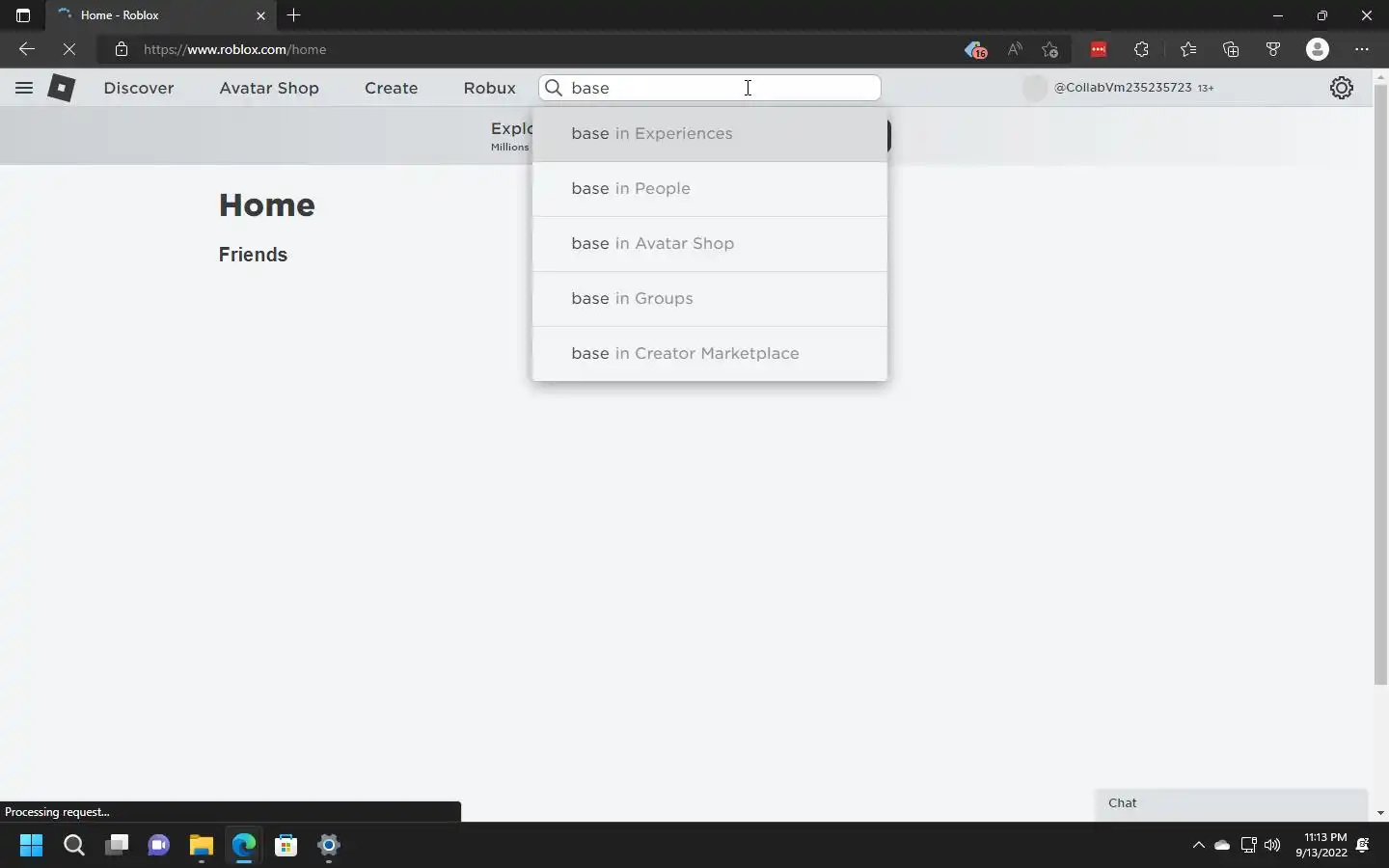Open Windows Start menu
This screenshot has width=1389, height=868.
[32, 846]
